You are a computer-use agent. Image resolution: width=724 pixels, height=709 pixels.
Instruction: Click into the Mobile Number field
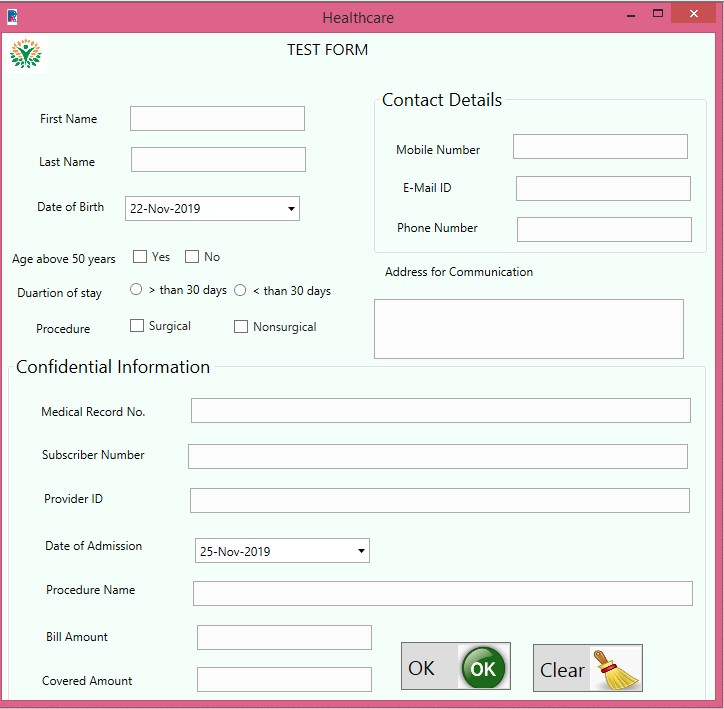coord(600,147)
